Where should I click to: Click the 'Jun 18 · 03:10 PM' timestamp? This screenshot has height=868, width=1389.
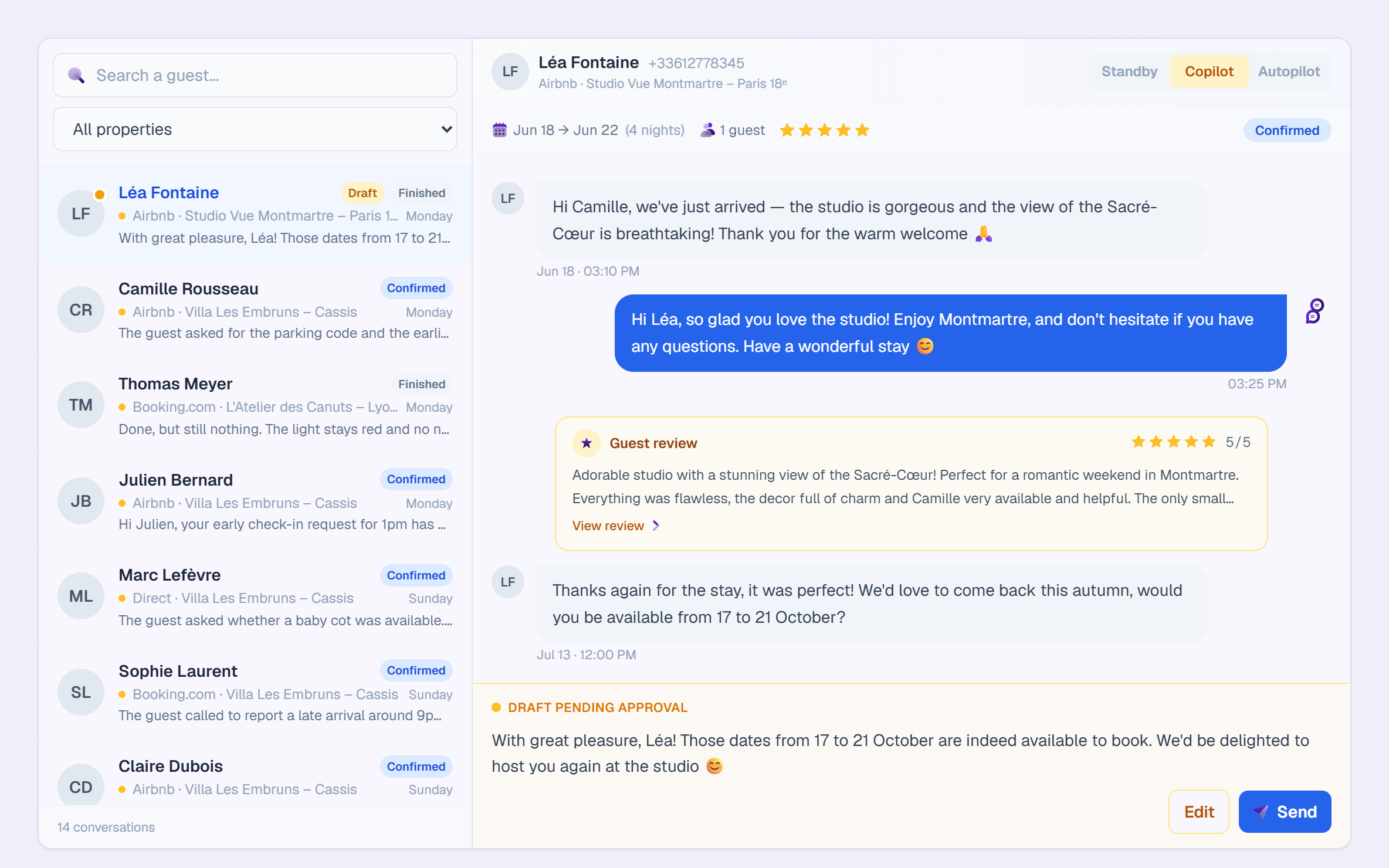(x=588, y=271)
